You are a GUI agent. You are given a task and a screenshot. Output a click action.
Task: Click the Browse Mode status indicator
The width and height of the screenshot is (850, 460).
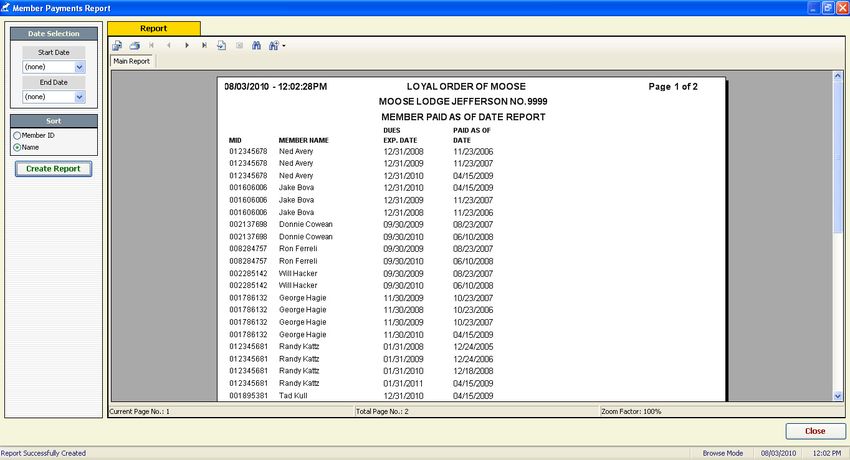pos(723,453)
